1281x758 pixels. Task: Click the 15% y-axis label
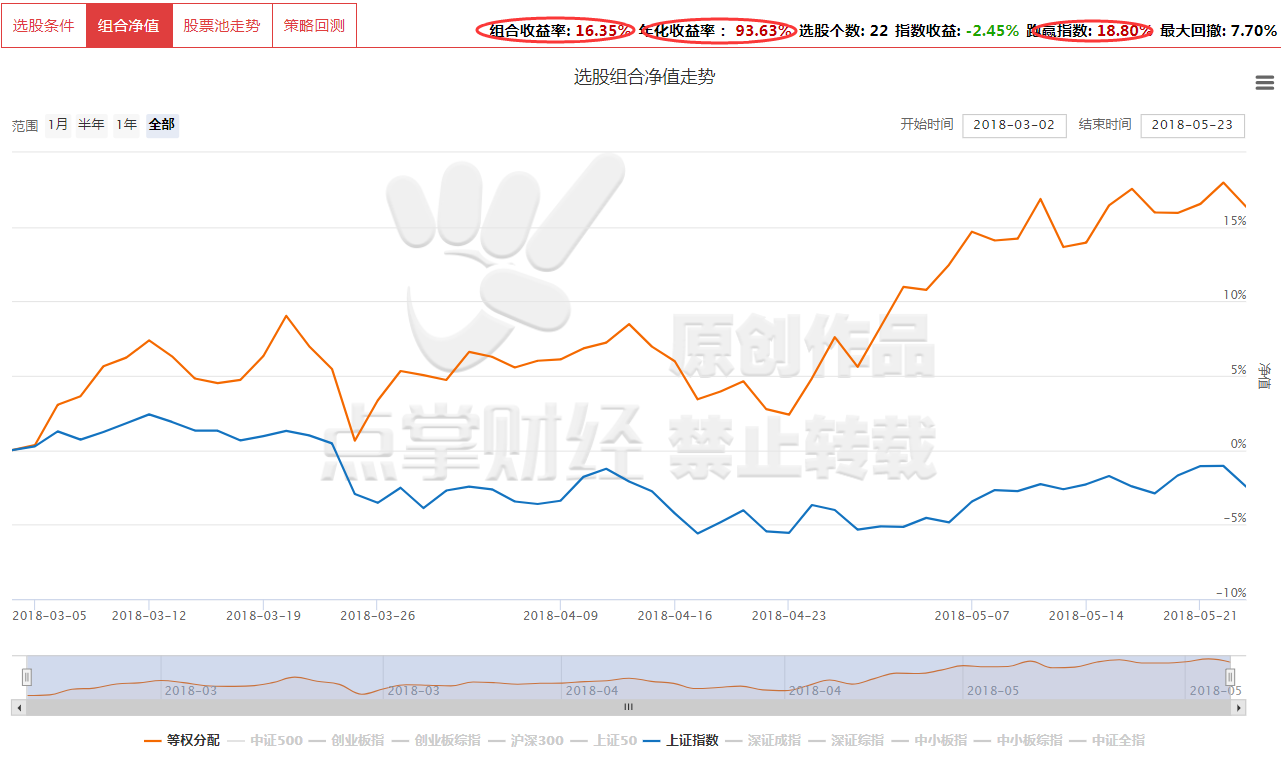click(x=1234, y=221)
